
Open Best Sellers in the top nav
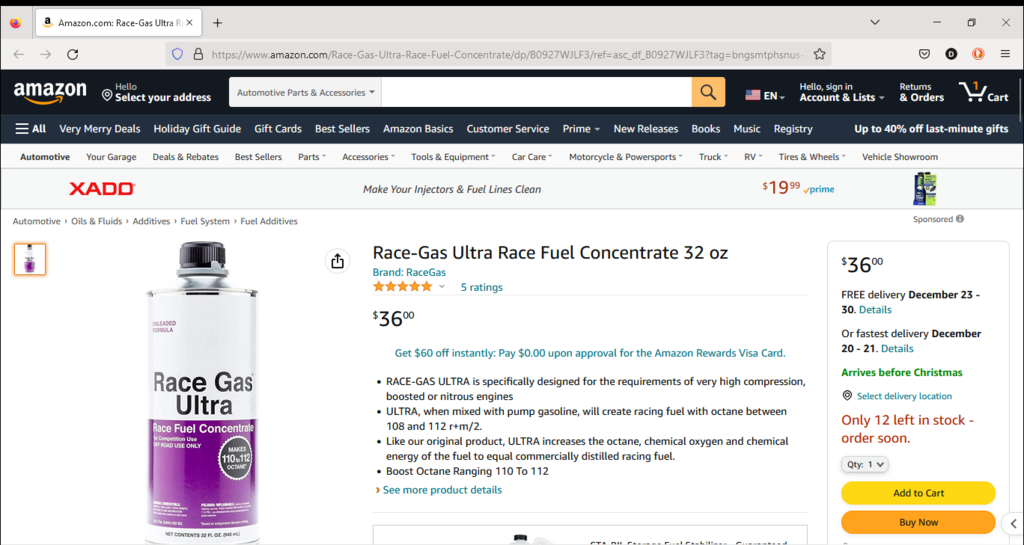(342, 129)
